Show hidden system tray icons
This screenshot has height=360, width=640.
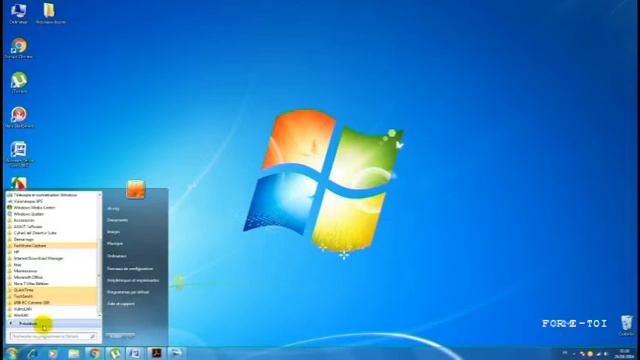[573, 354]
